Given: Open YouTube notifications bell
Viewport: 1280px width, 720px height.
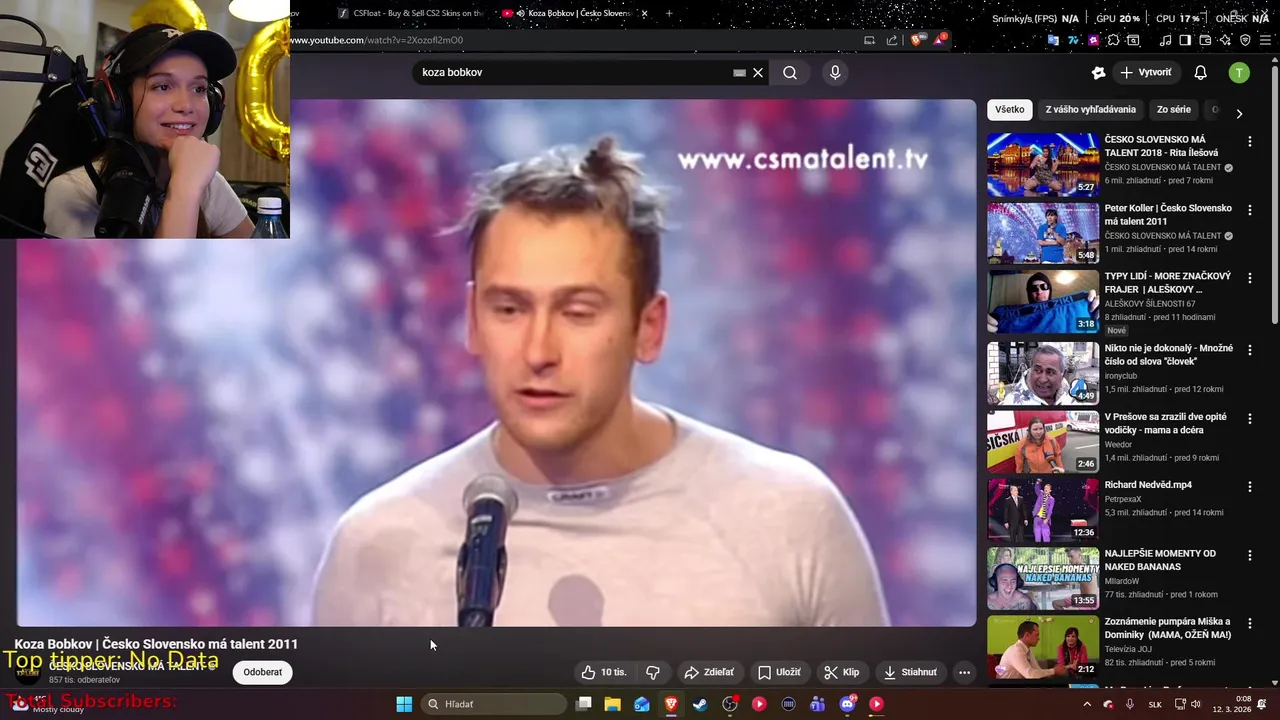Looking at the screenshot, I should [1201, 72].
